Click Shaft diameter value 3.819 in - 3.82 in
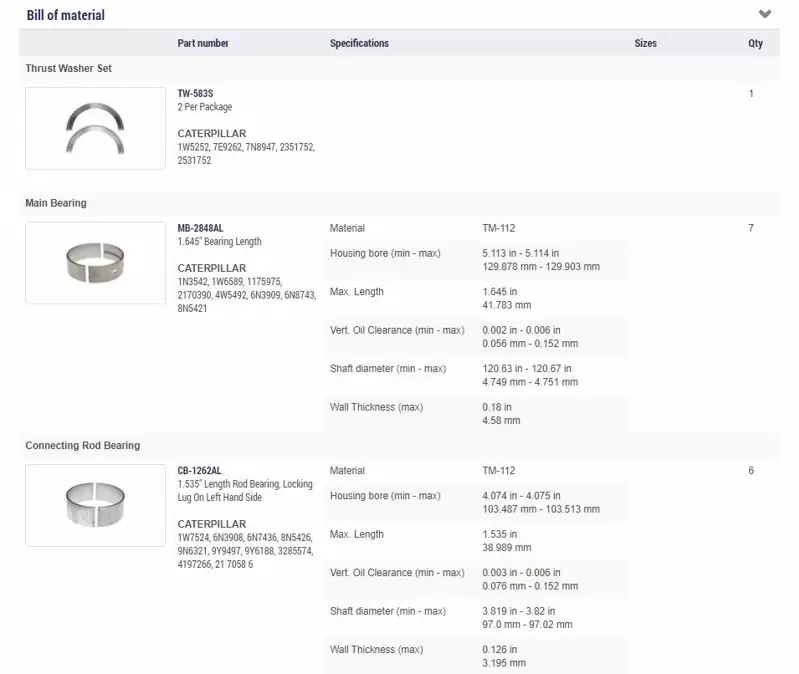Viewport: 799px width, 674px height. [519, 611]
